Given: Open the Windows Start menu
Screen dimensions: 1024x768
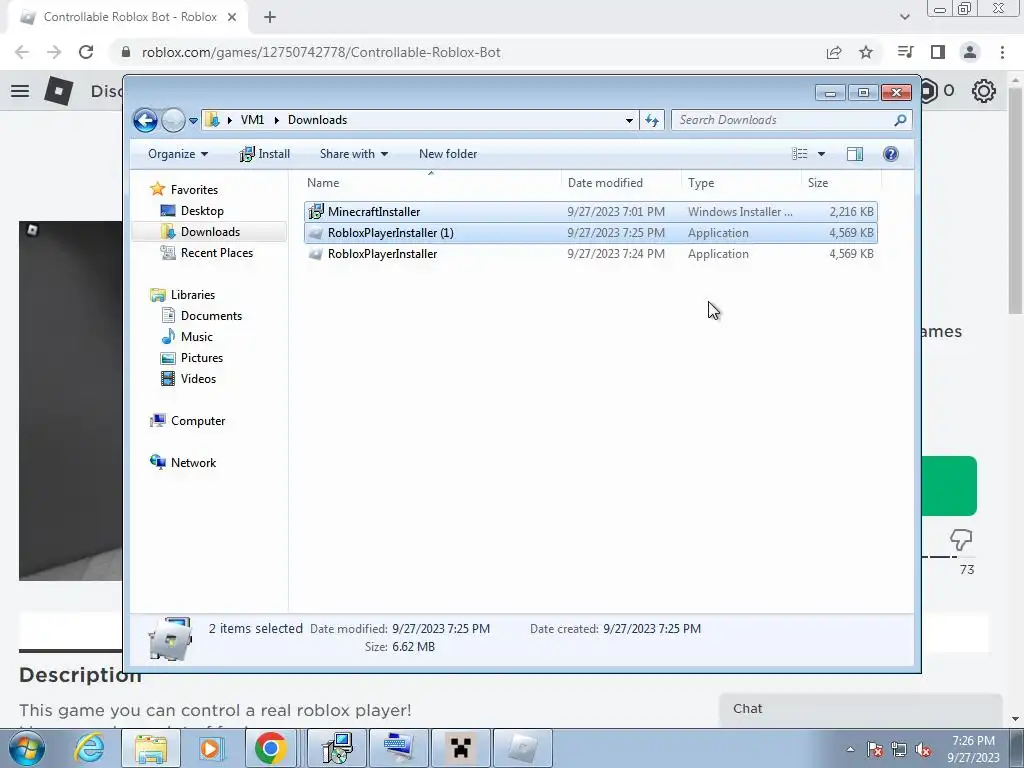Looking at the screenshot, I should pyautogui.click(x=26, y=748).
